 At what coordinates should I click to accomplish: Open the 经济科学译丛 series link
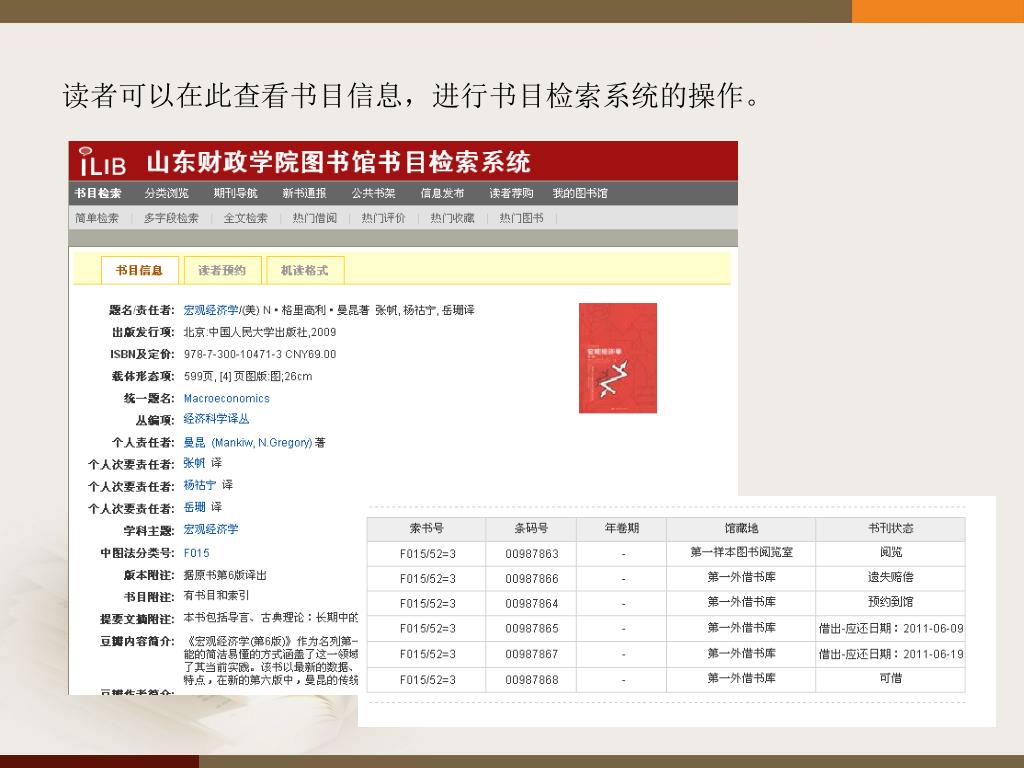point(216,419)
